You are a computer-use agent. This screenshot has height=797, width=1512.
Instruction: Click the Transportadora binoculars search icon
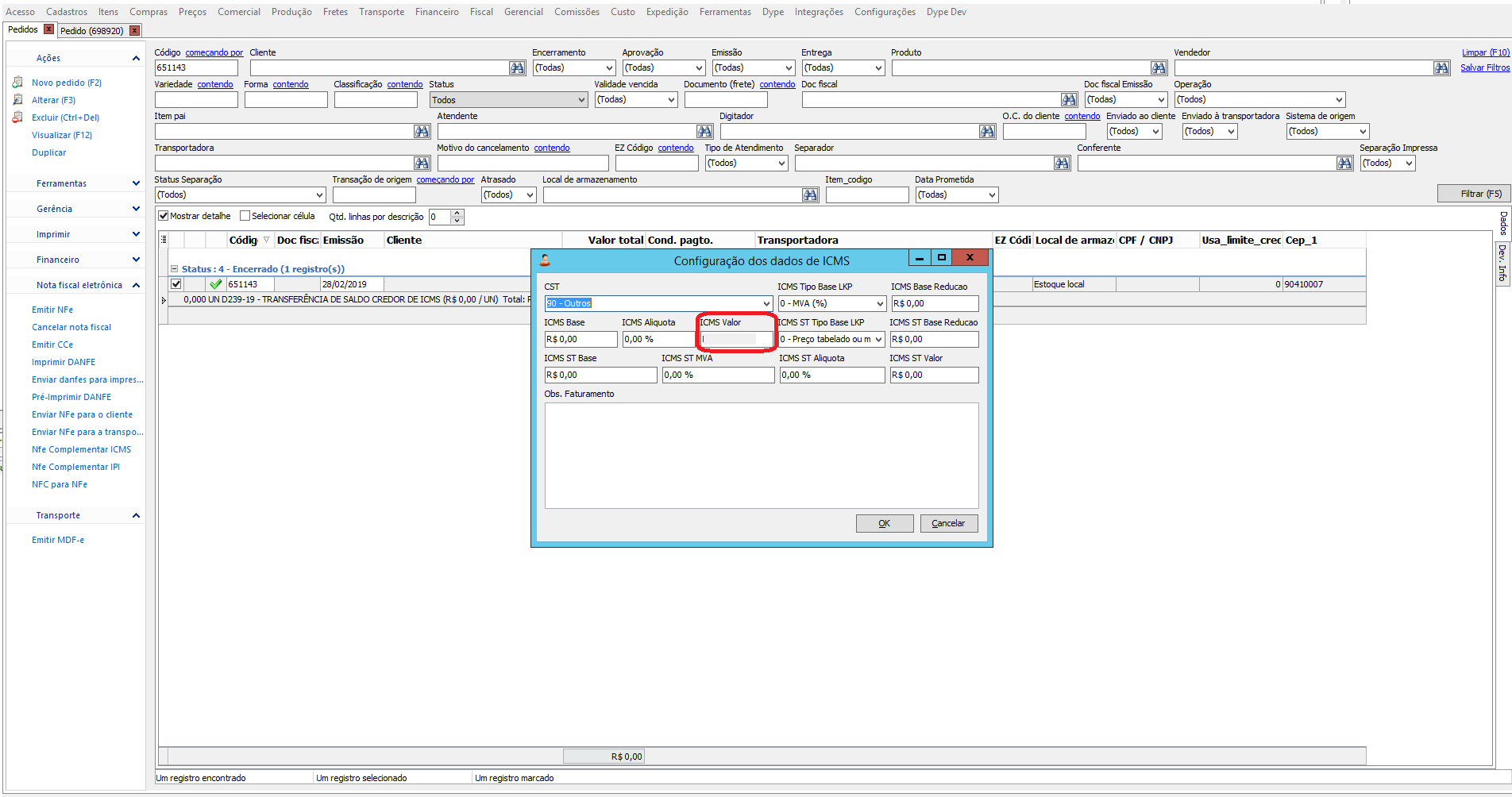click(422, 164)
